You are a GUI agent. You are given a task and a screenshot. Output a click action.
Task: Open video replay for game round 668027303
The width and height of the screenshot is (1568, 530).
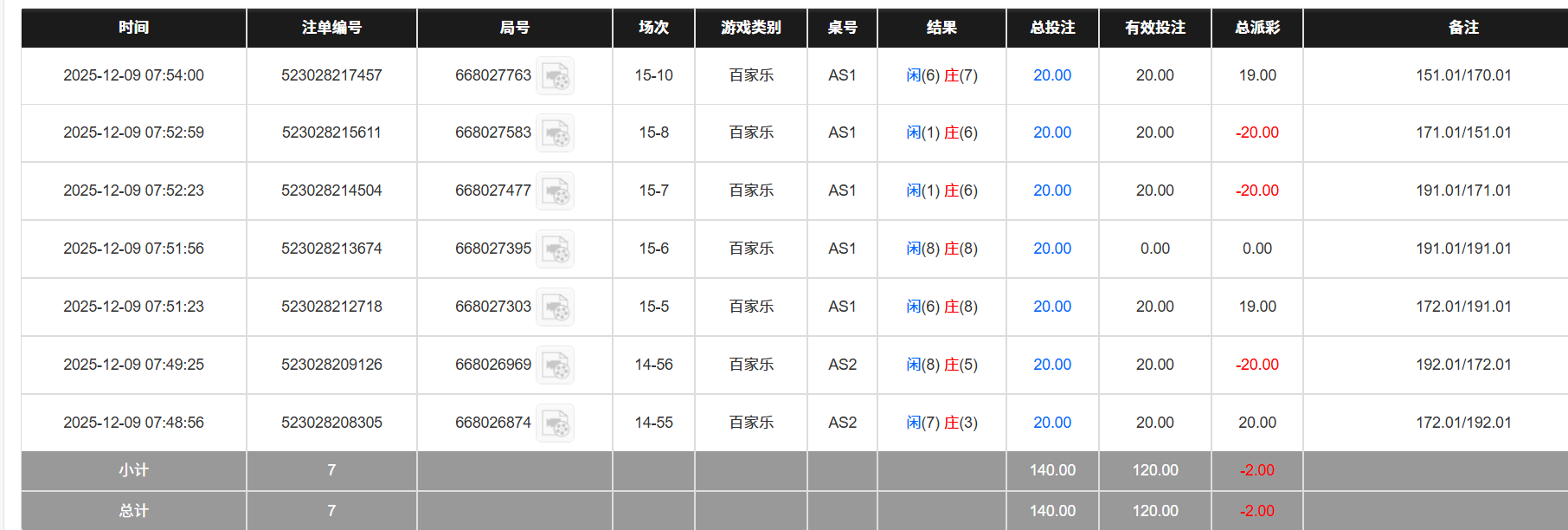(555, 307)
